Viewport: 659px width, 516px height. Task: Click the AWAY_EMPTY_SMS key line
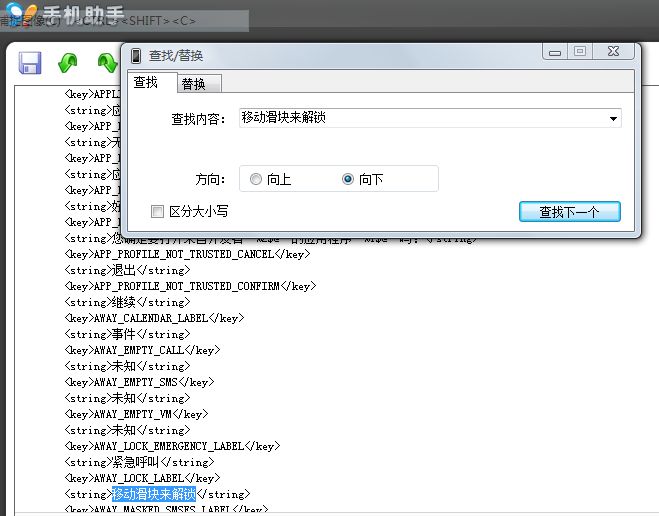tap(140, 382)
